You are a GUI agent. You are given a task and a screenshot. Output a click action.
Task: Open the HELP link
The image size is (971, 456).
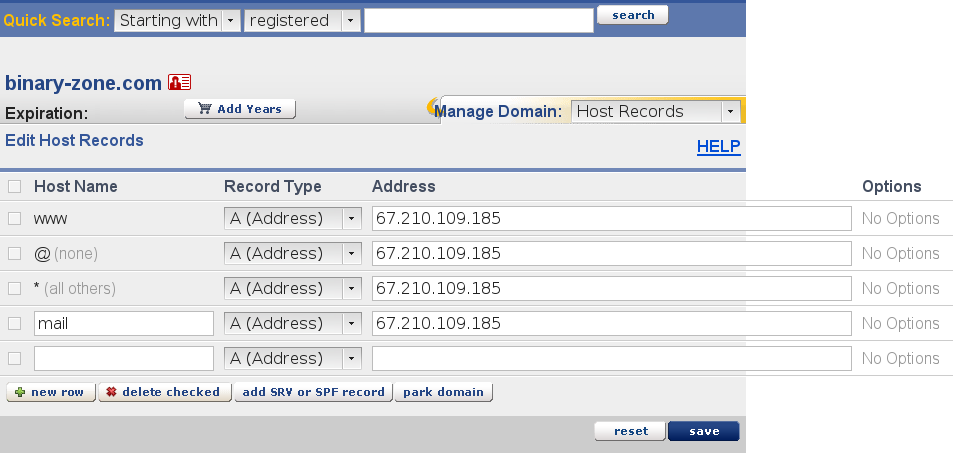tap(718, 147)
